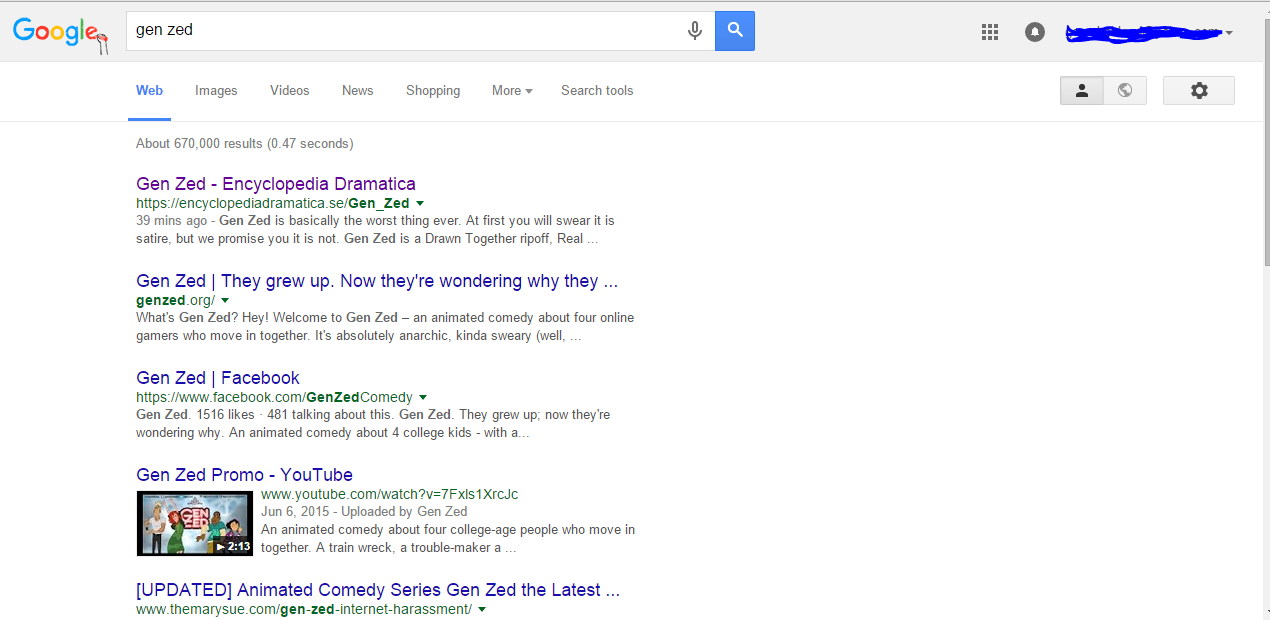Viewport: 1270px width, 620px height.
Task: Click the Google logo
Action: 55,32
